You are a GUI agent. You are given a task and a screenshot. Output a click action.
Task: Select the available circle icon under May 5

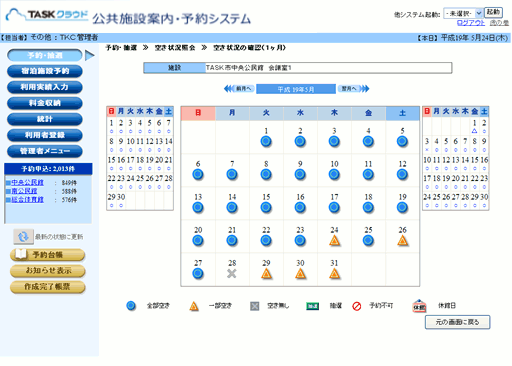402,142
